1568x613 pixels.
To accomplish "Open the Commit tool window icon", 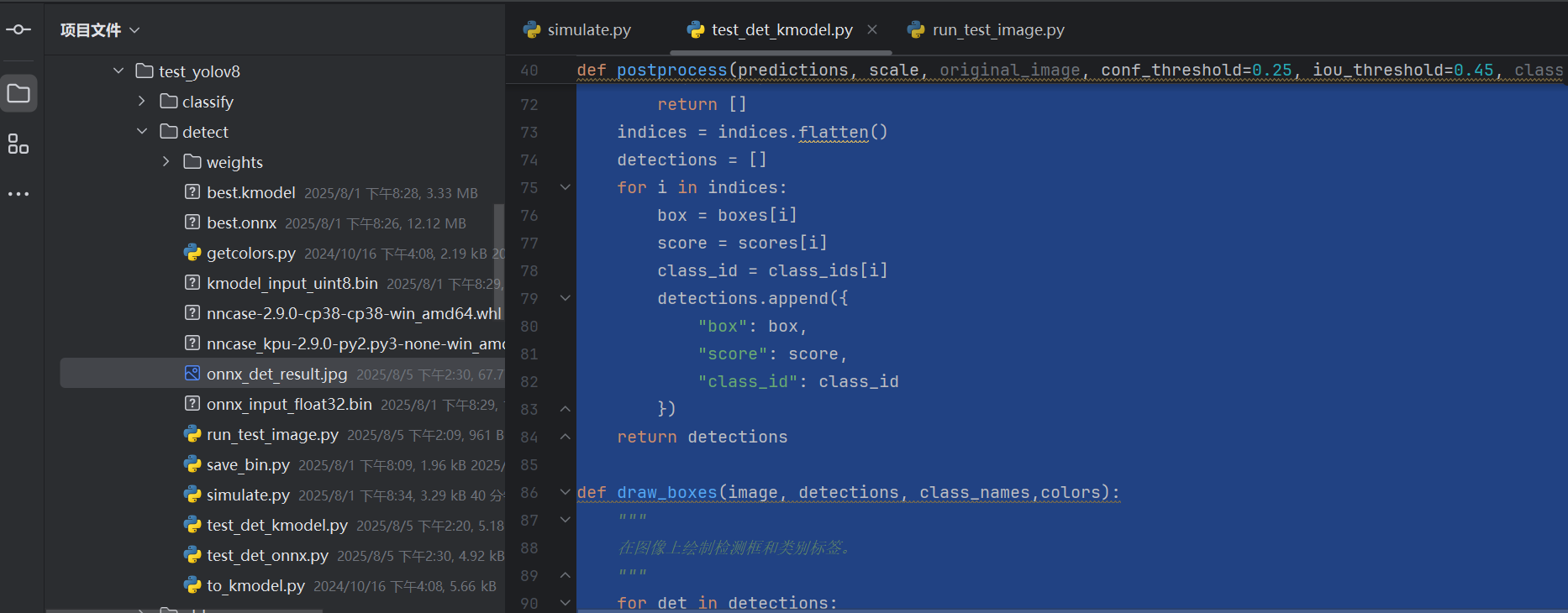I will coord(18,30).
